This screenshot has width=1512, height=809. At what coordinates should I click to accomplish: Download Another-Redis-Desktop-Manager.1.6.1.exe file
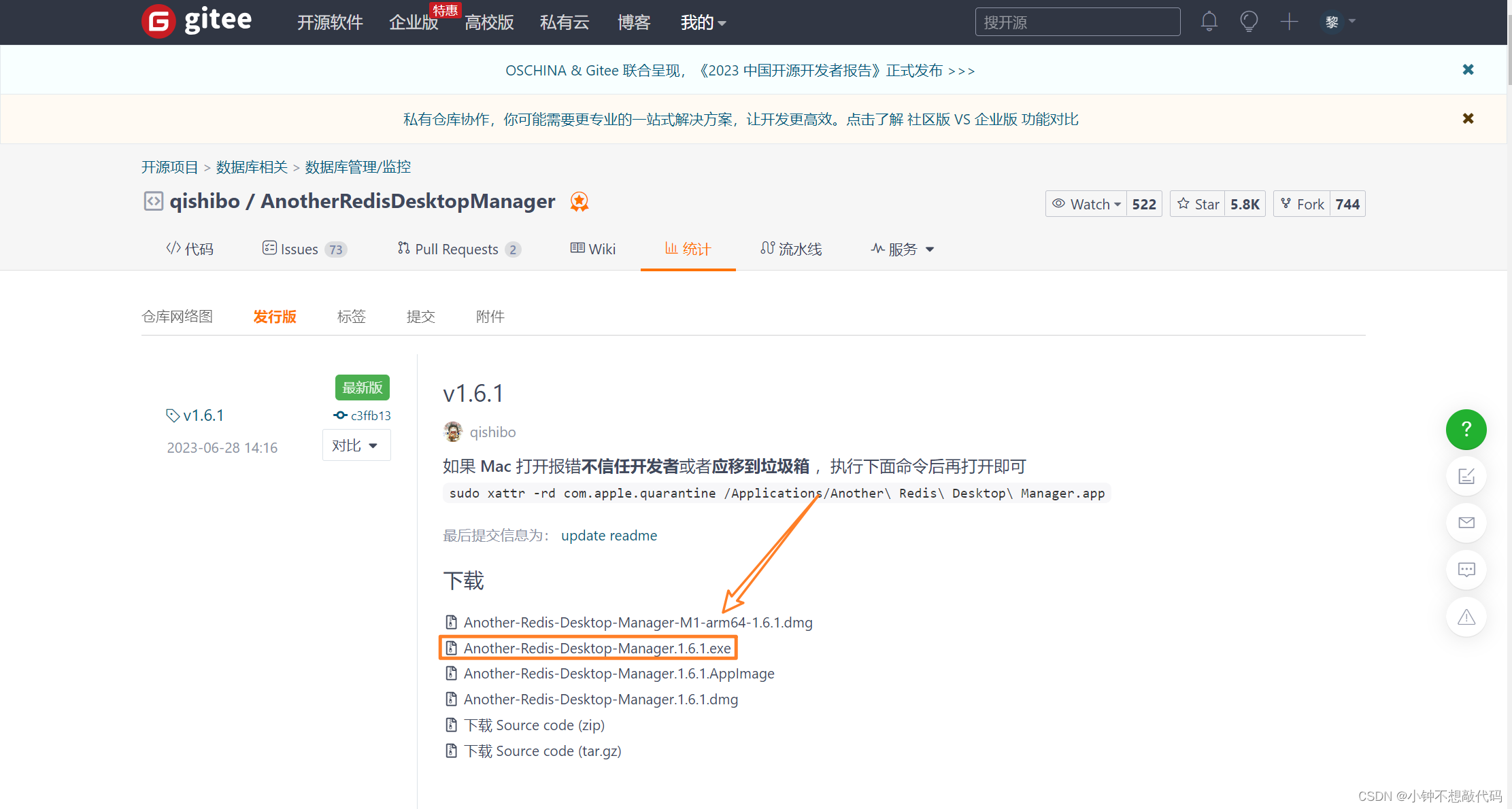tap(597, 649)
